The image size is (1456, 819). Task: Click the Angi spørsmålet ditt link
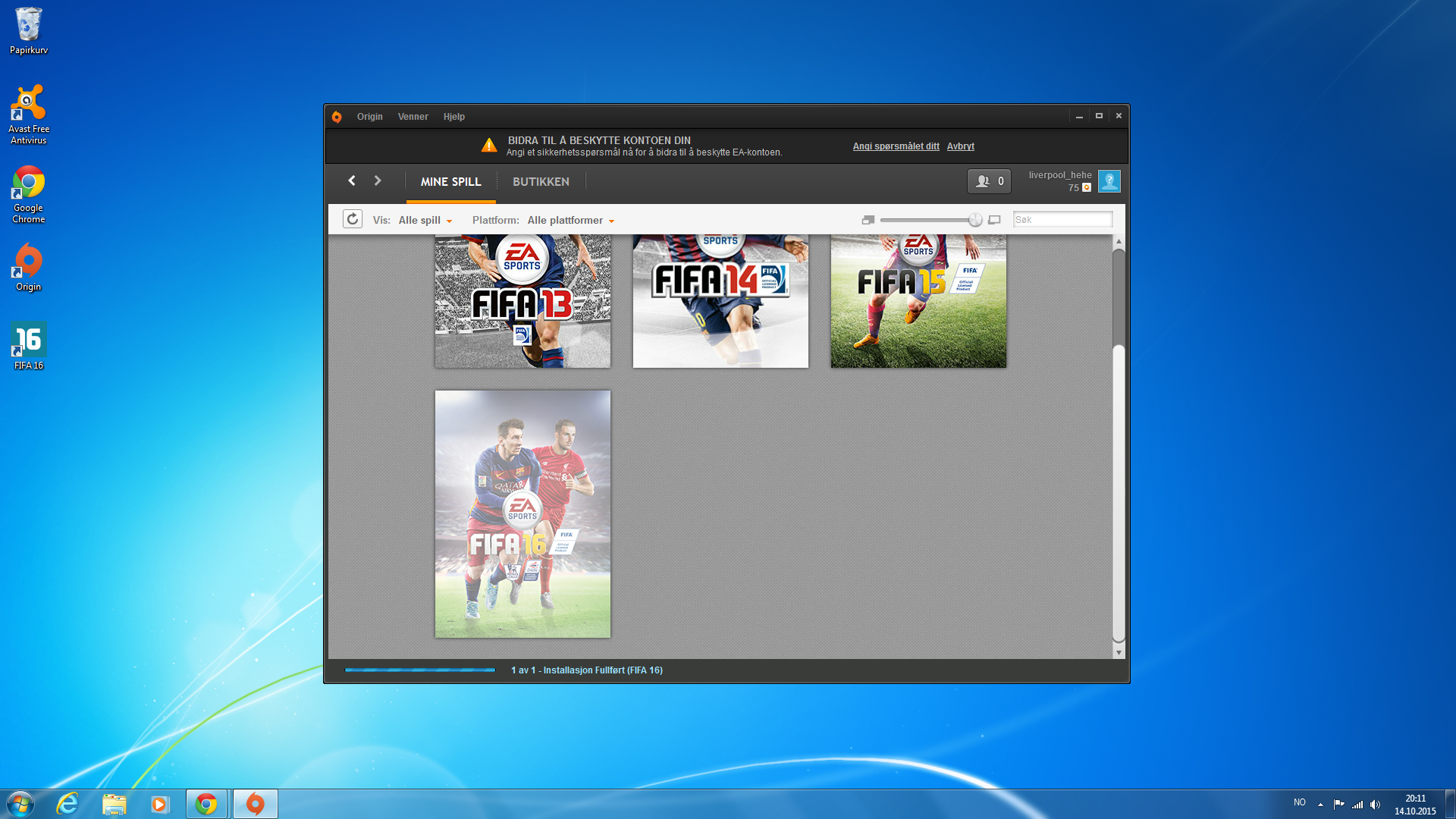pyautogui.click(x=896, y=146)
